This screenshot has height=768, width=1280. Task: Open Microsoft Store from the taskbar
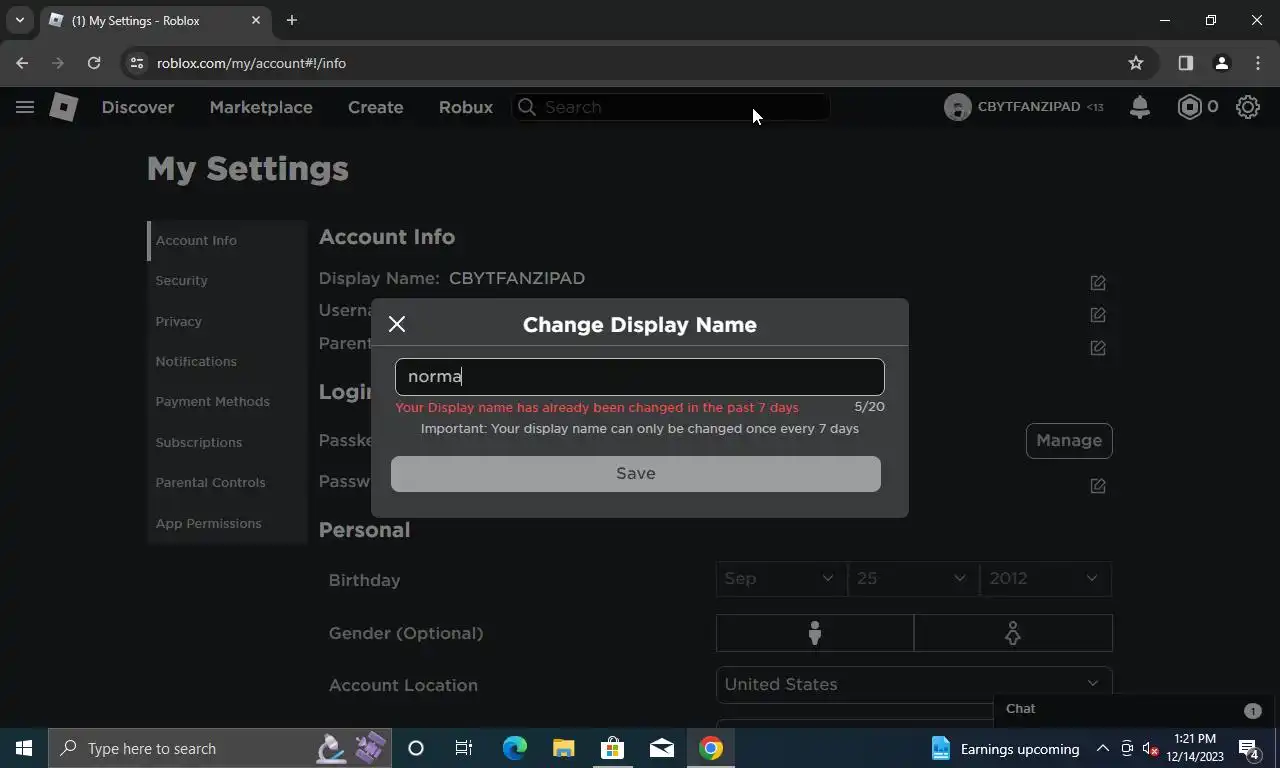pyautogui.click(x=612, y=748)
